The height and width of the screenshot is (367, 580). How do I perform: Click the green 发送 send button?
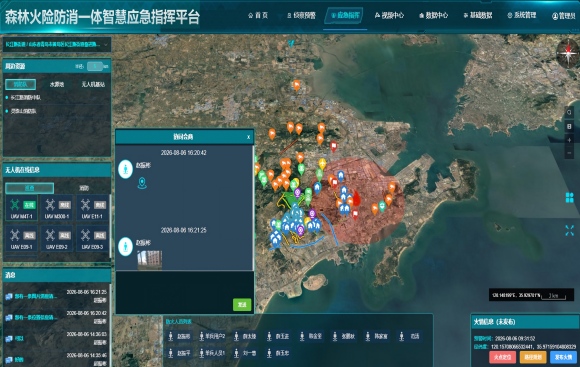(242, 304)
